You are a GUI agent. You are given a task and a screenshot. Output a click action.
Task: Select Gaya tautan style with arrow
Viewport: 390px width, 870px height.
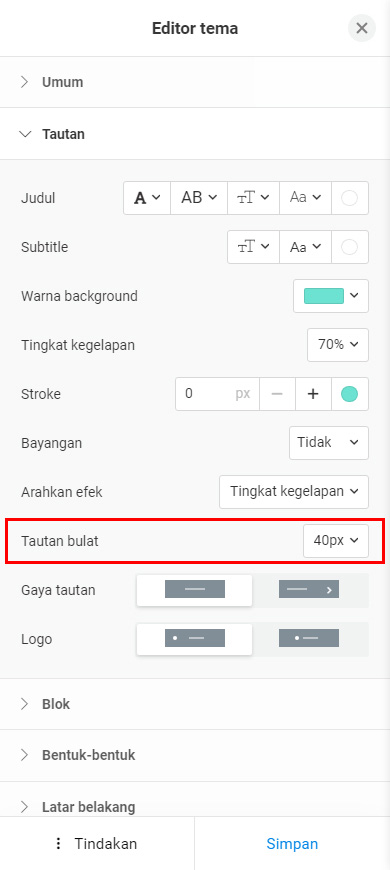tap(309, 589)
